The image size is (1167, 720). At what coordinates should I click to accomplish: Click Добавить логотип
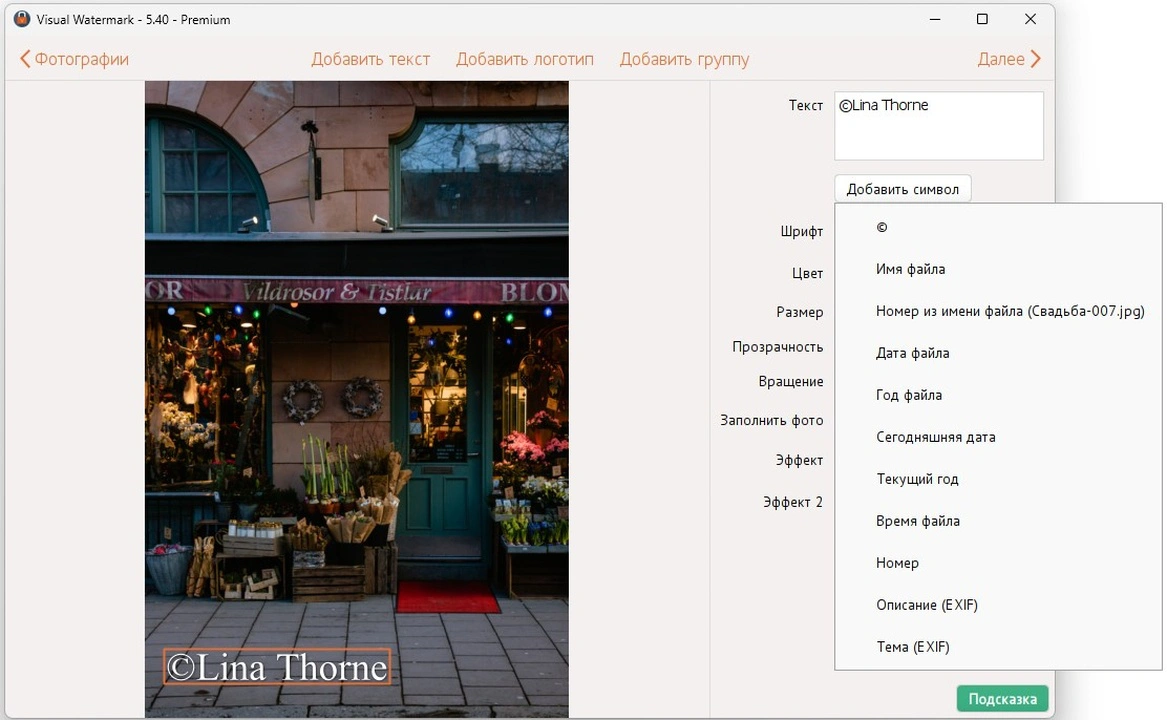click(525, 59)
